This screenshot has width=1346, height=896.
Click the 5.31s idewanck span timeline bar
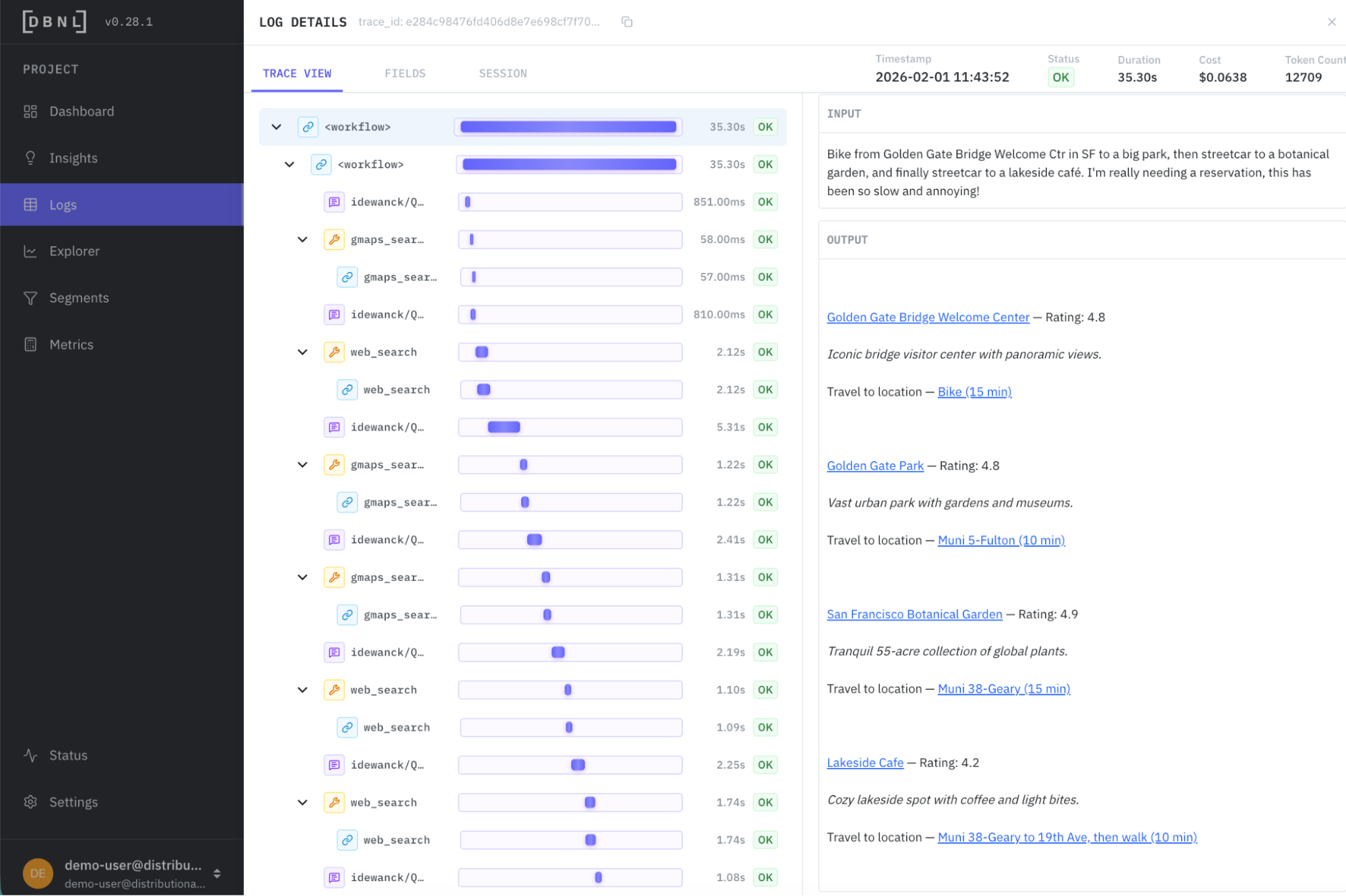tap(504, 427)
